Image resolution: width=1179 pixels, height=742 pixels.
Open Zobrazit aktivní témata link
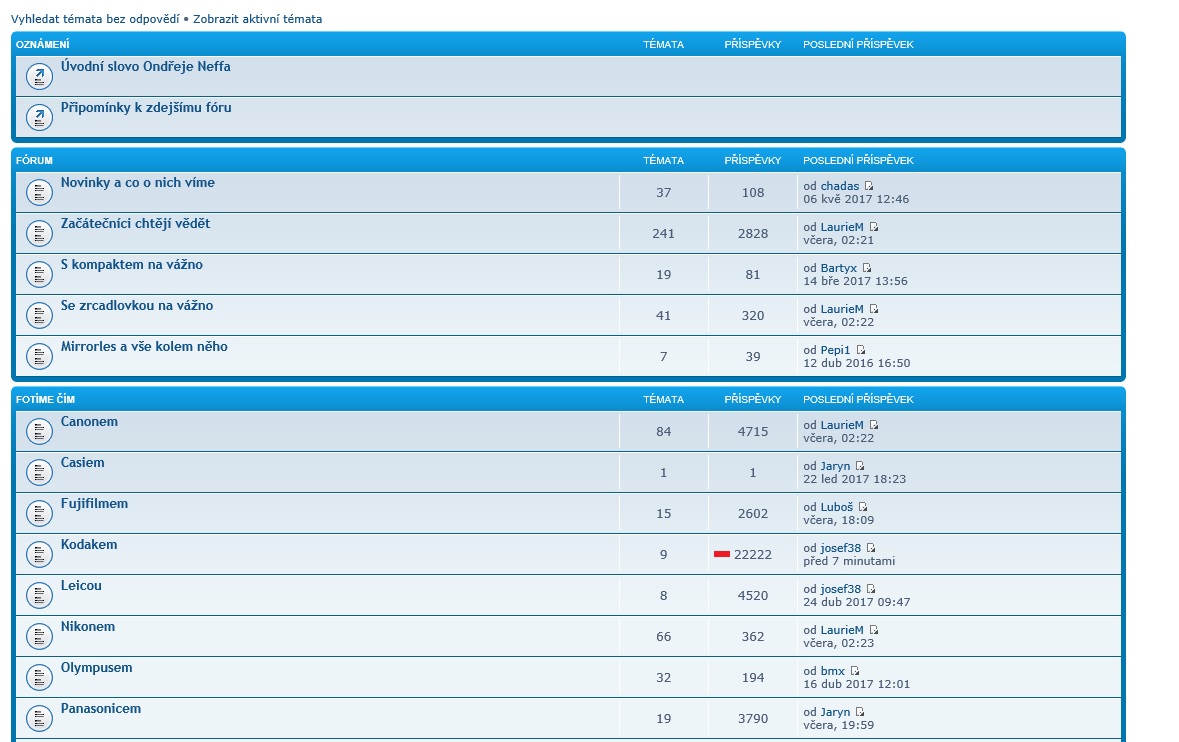(257, 19)
